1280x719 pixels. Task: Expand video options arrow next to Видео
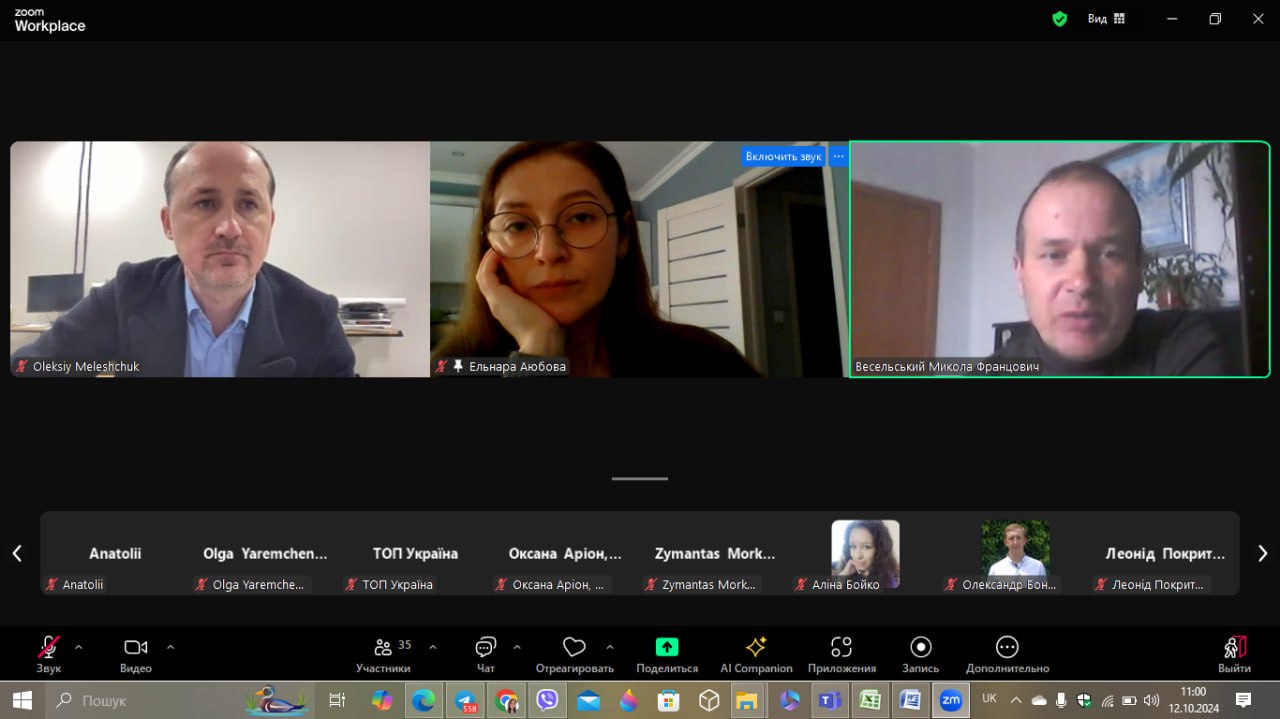pos(170,647)
